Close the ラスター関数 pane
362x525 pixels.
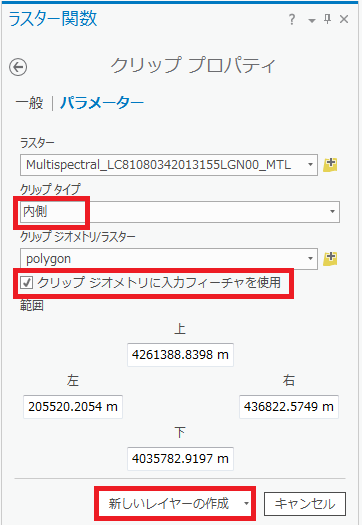[344, 19]
